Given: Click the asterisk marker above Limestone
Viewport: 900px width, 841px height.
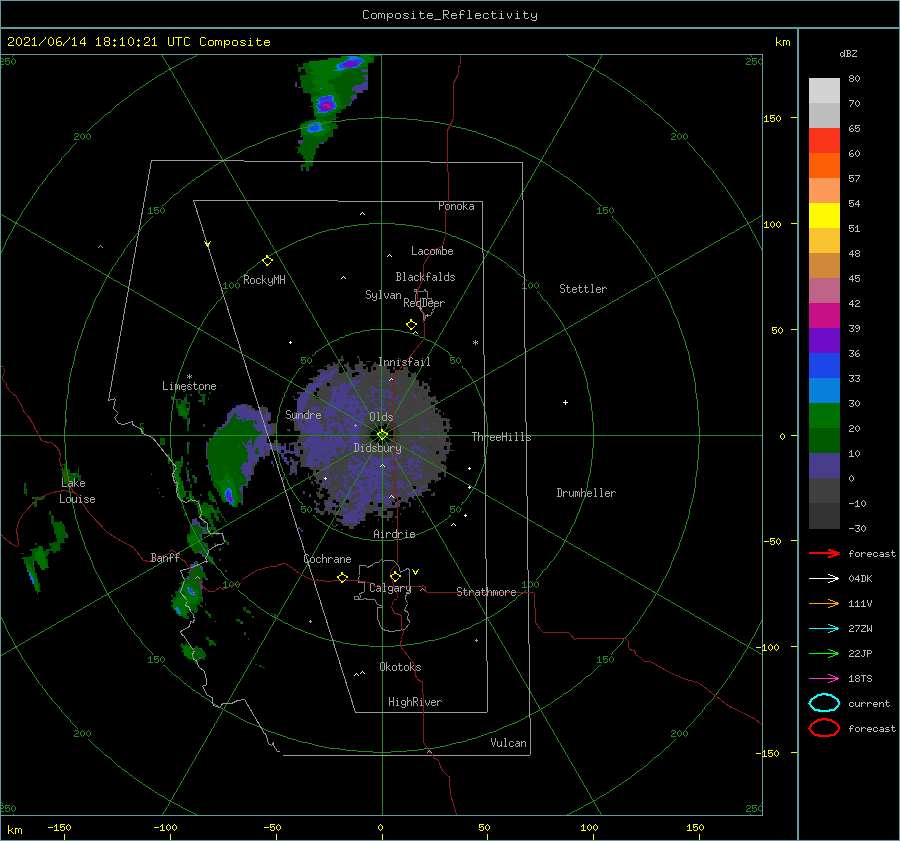Looking at the screenshot, I should 189,377.
